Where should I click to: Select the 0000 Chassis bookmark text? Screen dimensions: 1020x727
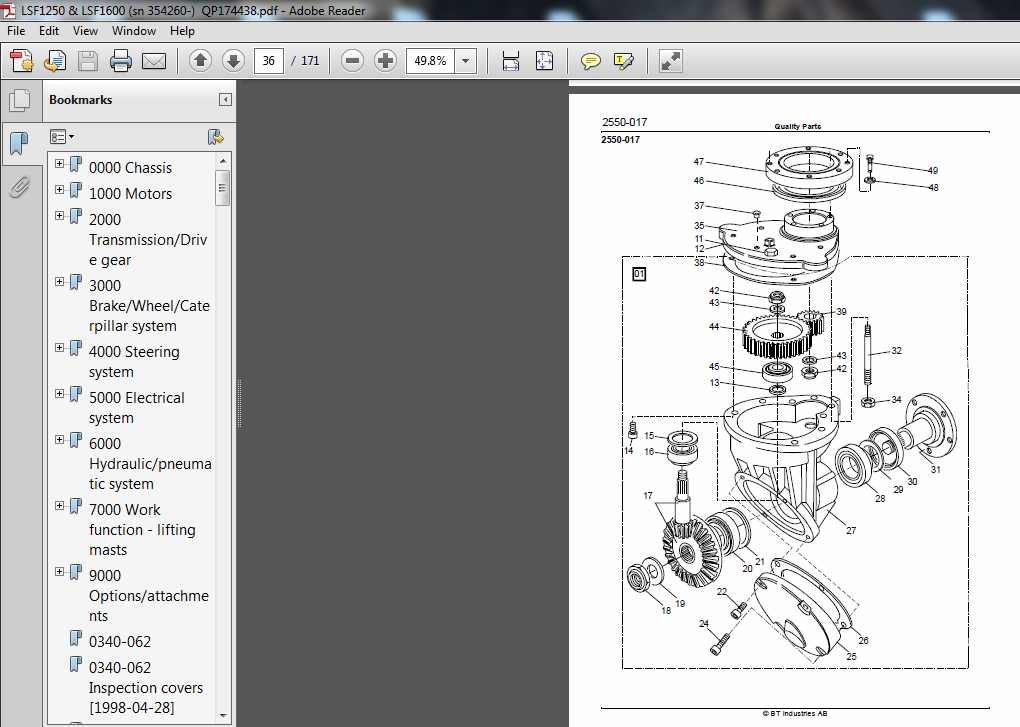tap(130, 168)
